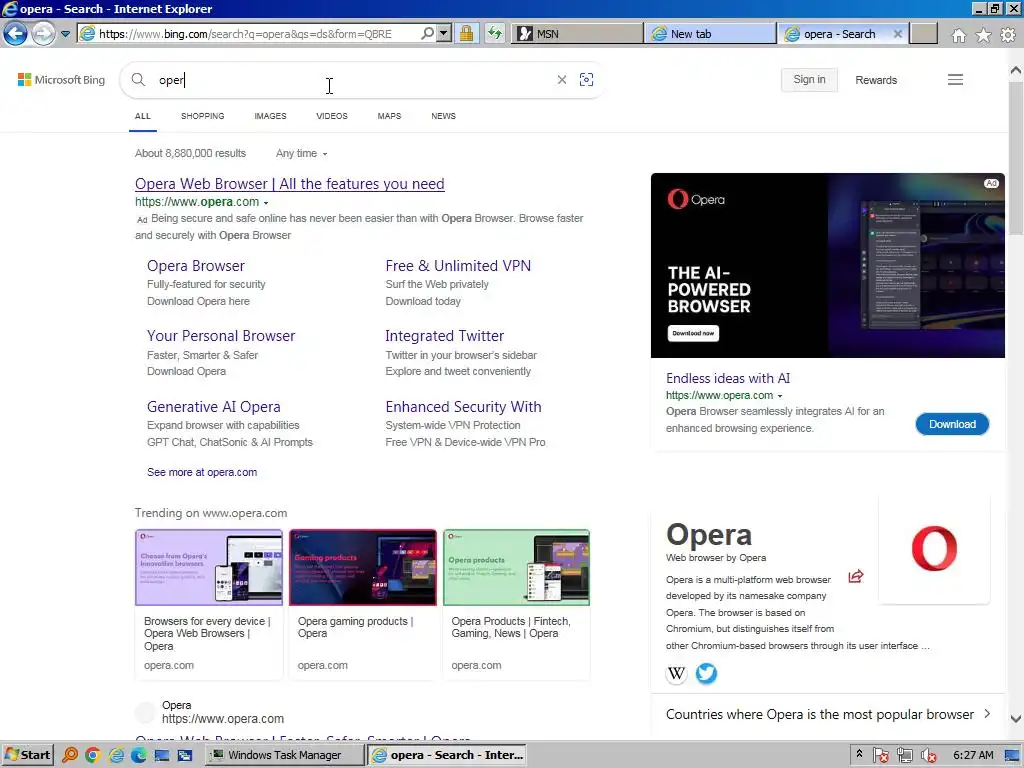
Task: Open Browsers for every device thumbnail card
Action: (209, 604)
